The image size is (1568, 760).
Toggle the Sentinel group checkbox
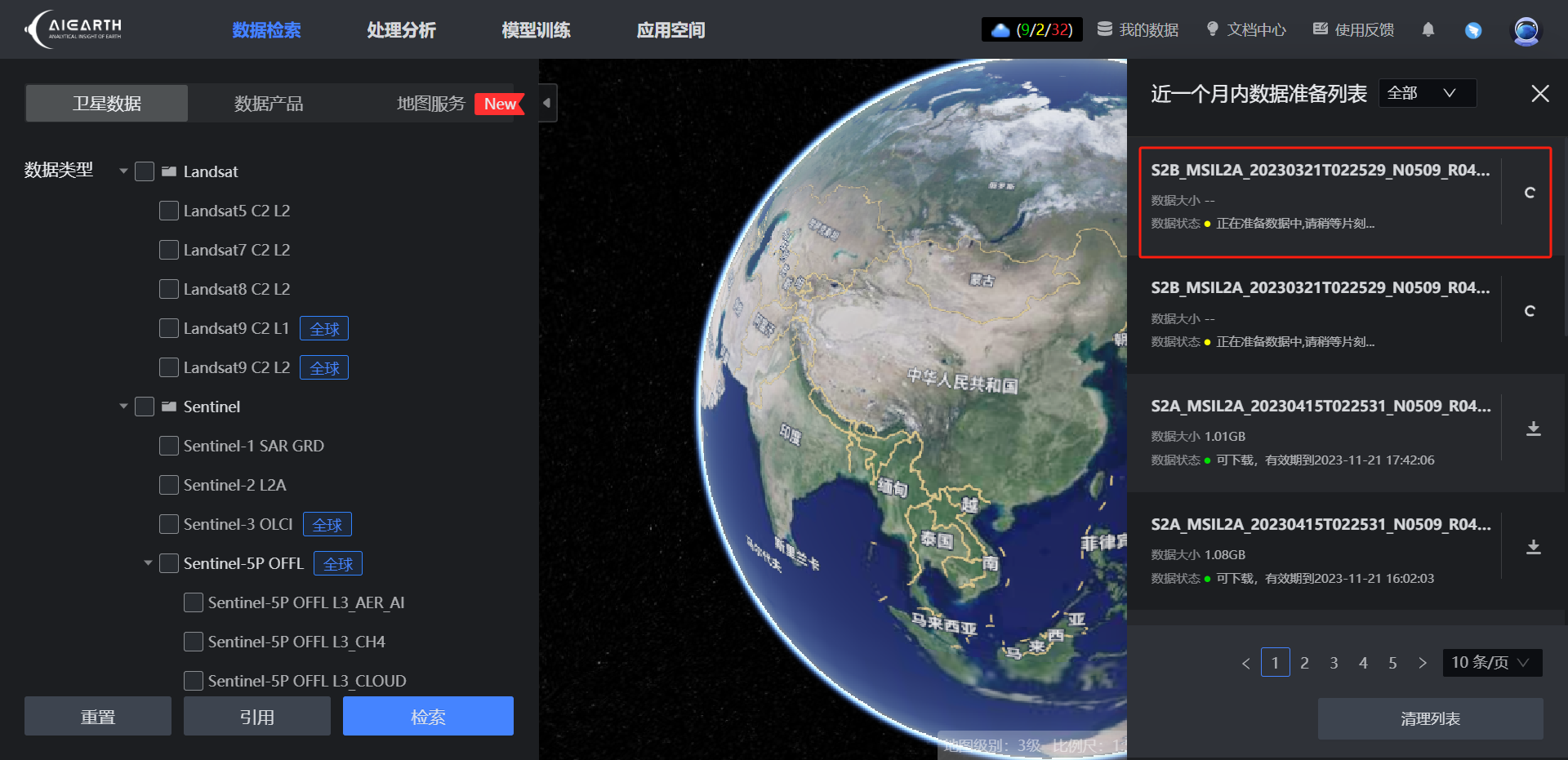(145, 407)
